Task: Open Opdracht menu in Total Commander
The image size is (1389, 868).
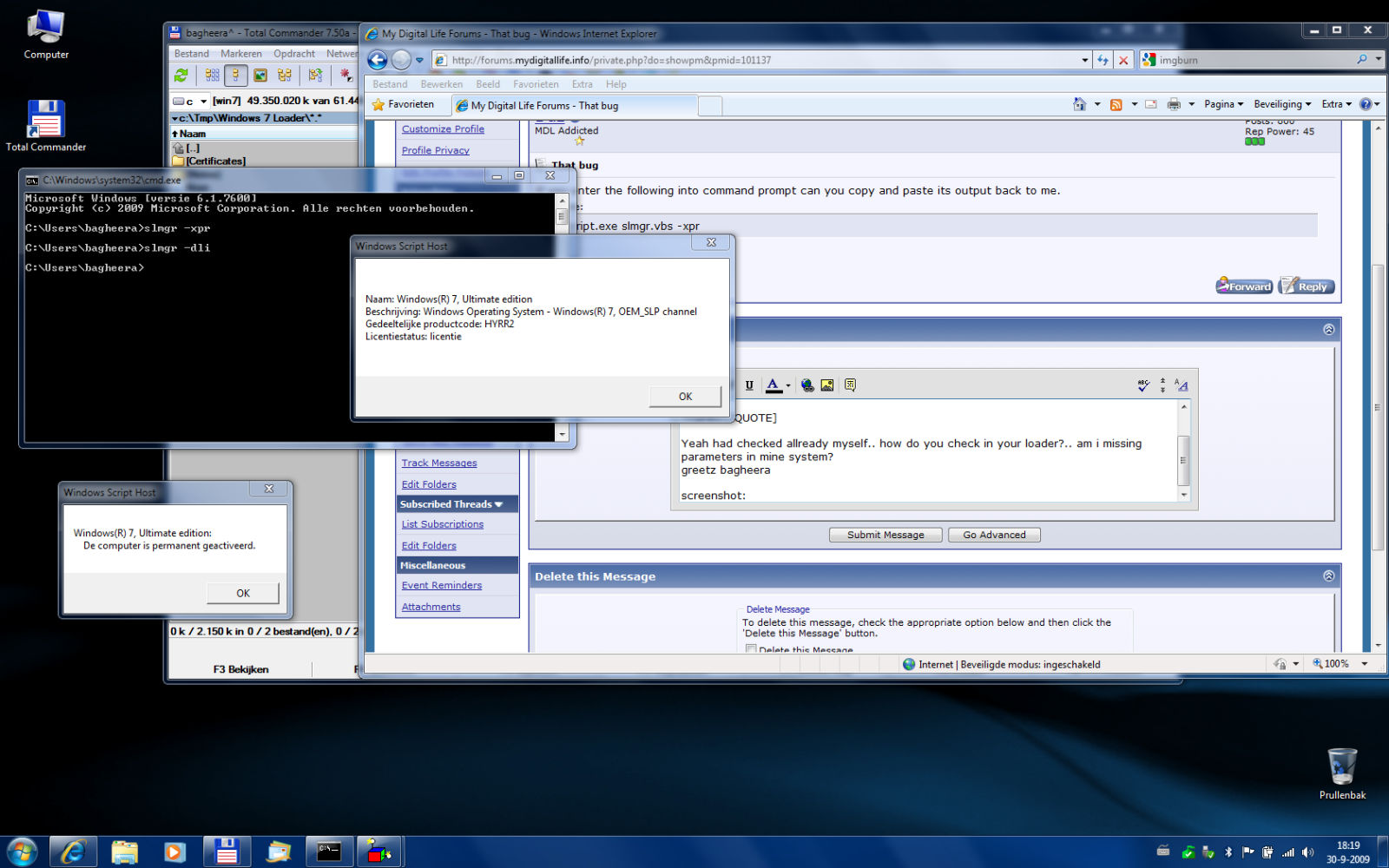Action: 294,54
